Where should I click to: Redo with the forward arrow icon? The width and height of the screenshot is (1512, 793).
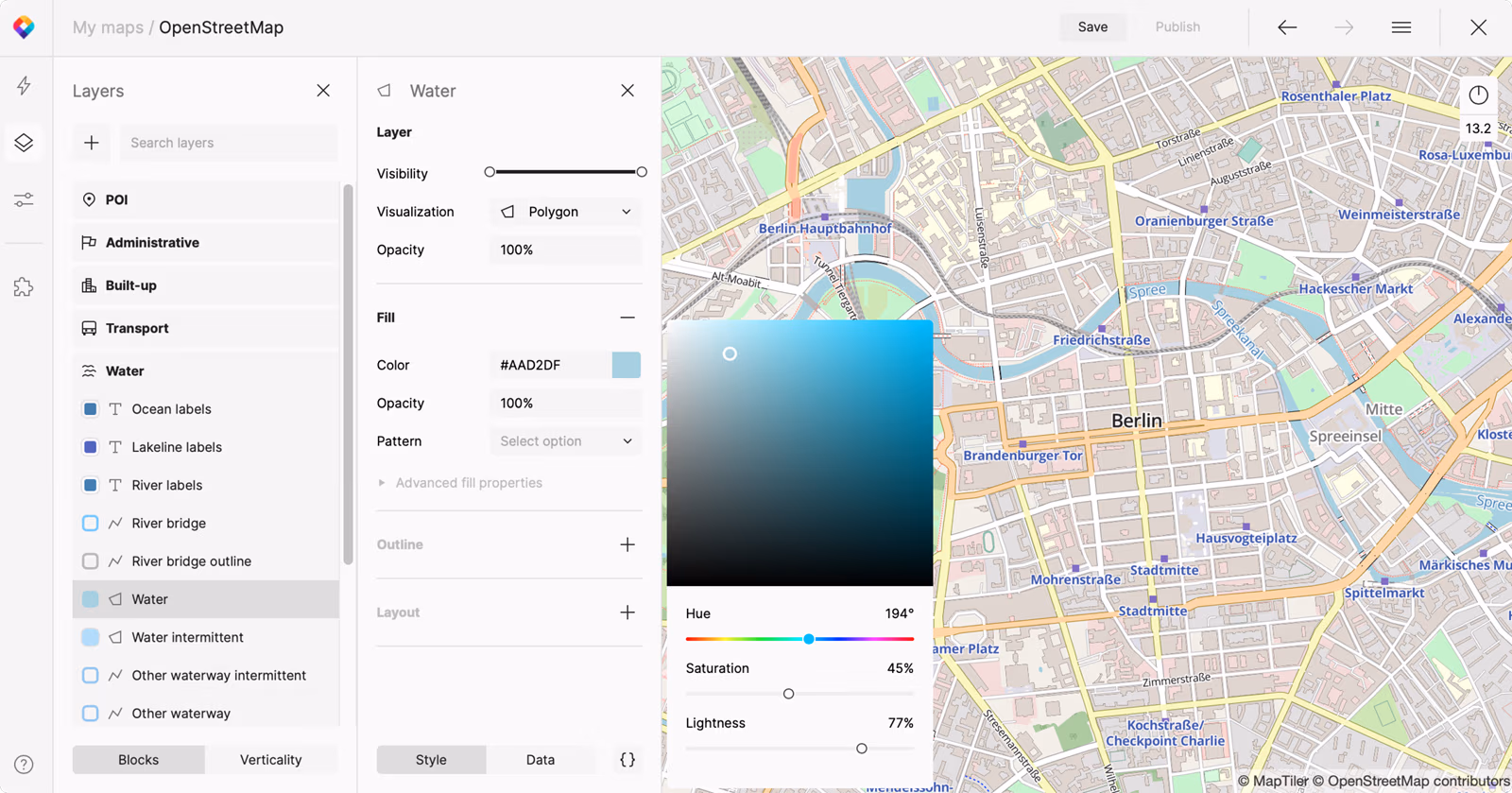coord(1344,27)
